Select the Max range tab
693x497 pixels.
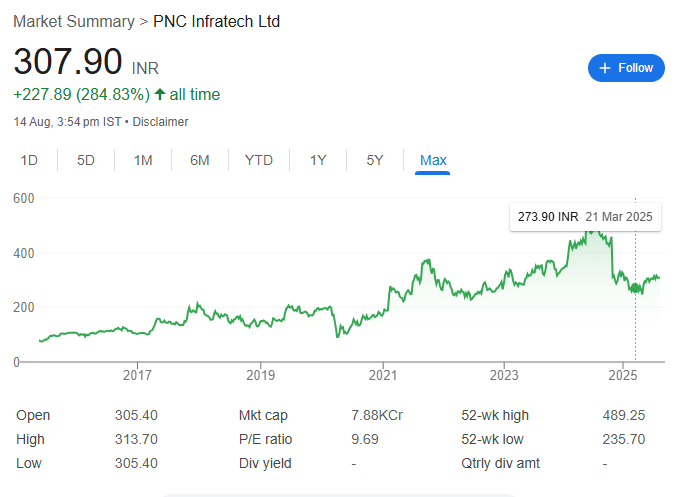pos(433,160)
